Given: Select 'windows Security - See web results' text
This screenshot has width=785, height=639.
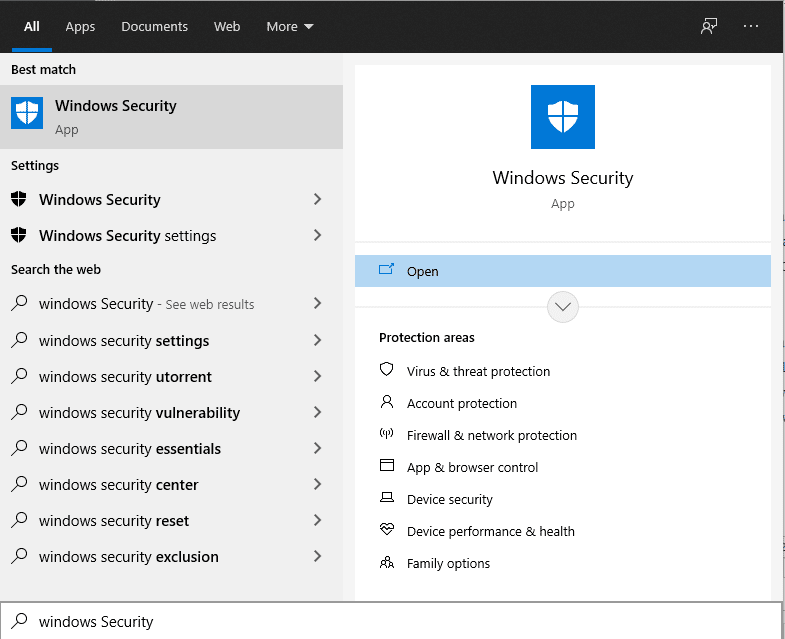Looking at the screenshot, I should (147, 303).
